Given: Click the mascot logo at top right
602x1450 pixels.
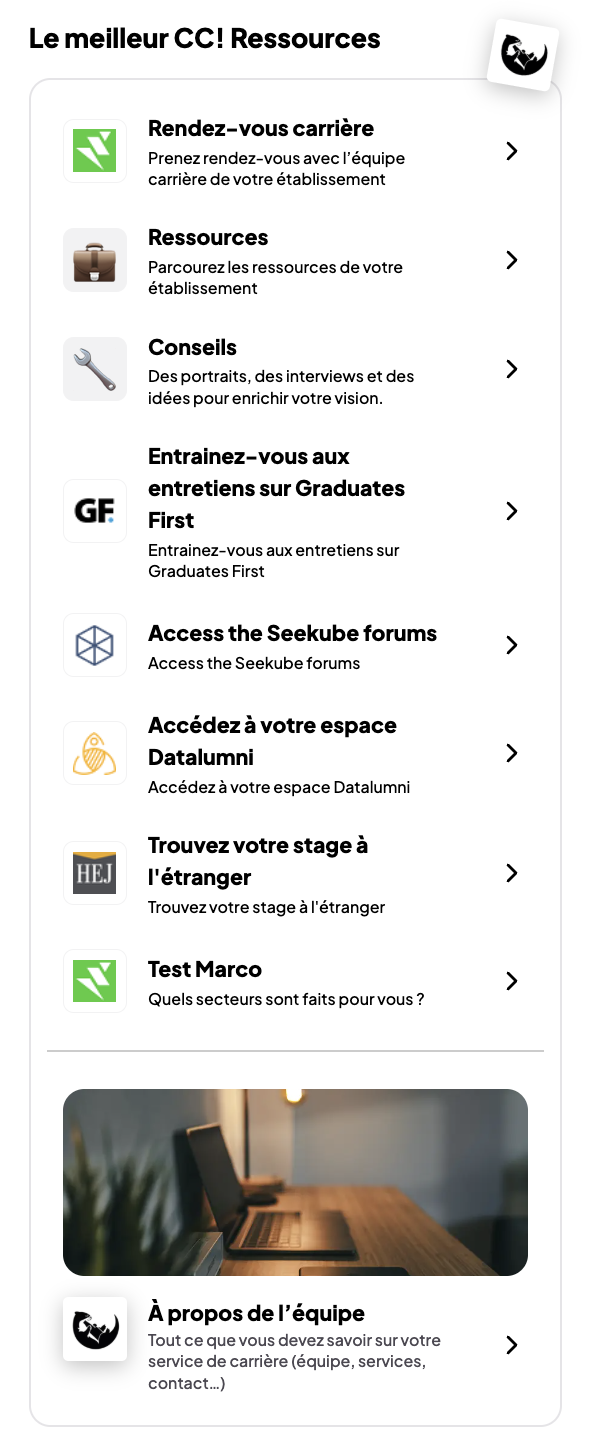Looking at the screenshot, I should point(522,55).
